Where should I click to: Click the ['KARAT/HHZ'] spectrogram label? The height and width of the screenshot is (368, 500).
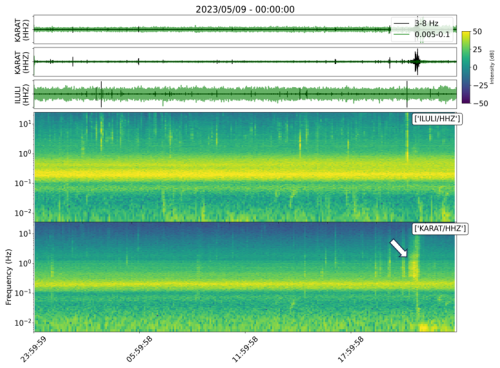tap(440, 229)
